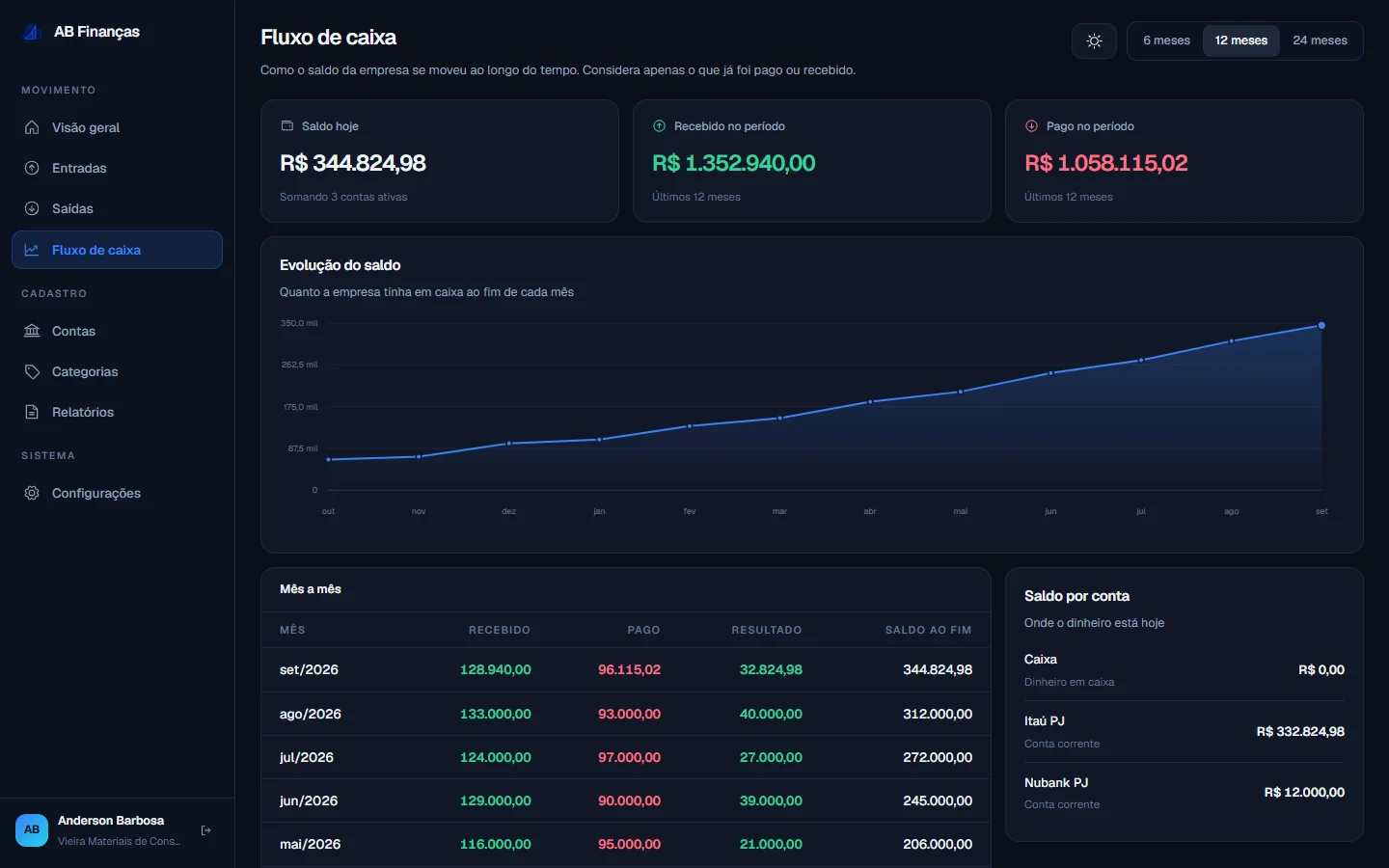Select the Fluxo de caixa sidebar item

coord(117,250)
